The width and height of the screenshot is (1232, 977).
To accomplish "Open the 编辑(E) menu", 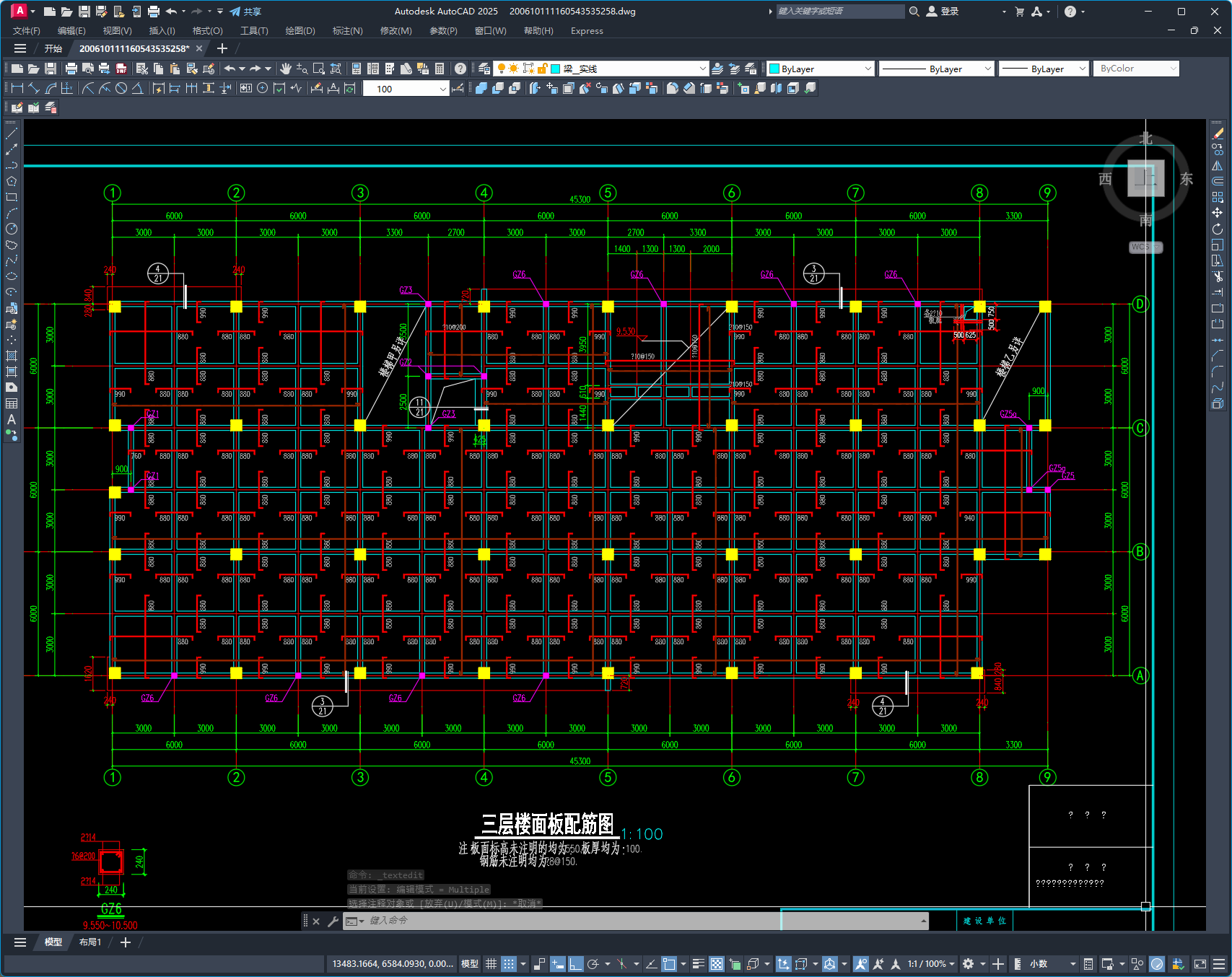I will 71,31.
